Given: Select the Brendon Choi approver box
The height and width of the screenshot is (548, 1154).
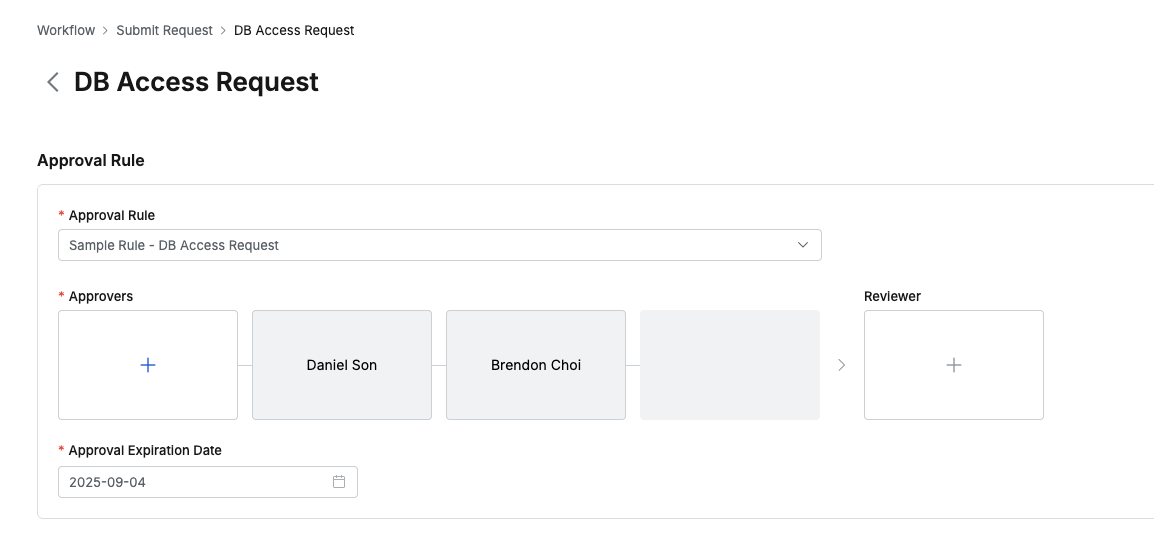Looking at the screenshot, I should coord(536,365).
